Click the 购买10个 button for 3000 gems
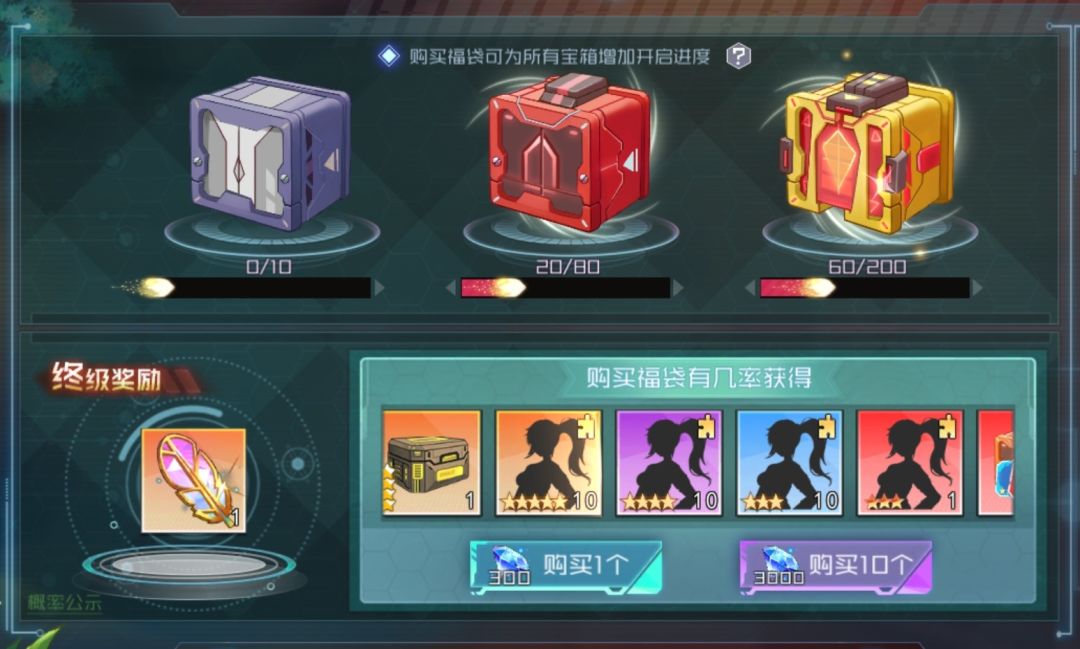Screen dimensions: 1080x649 835,566
